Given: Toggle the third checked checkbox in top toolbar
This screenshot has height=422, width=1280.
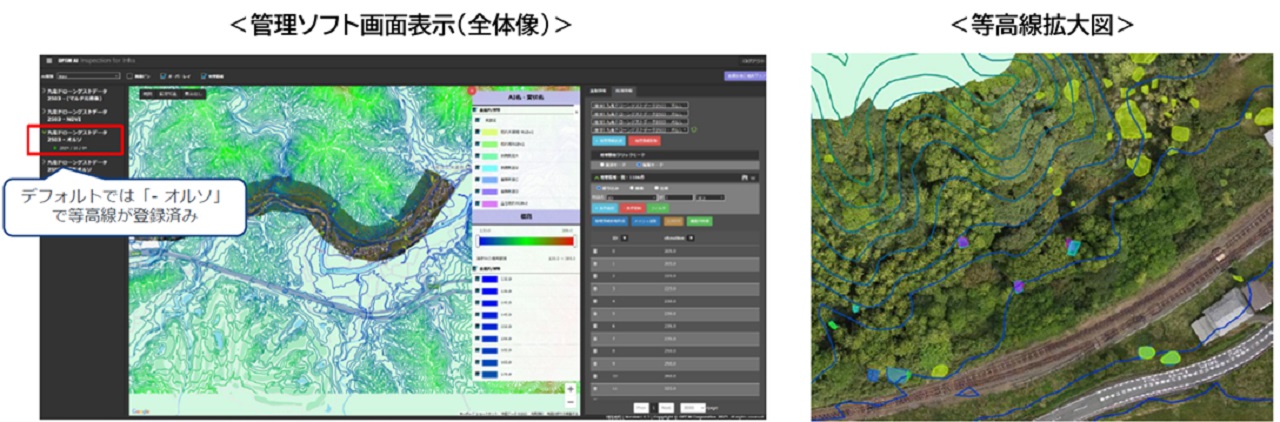Looking at the screenshot, I should click(204, 75).
